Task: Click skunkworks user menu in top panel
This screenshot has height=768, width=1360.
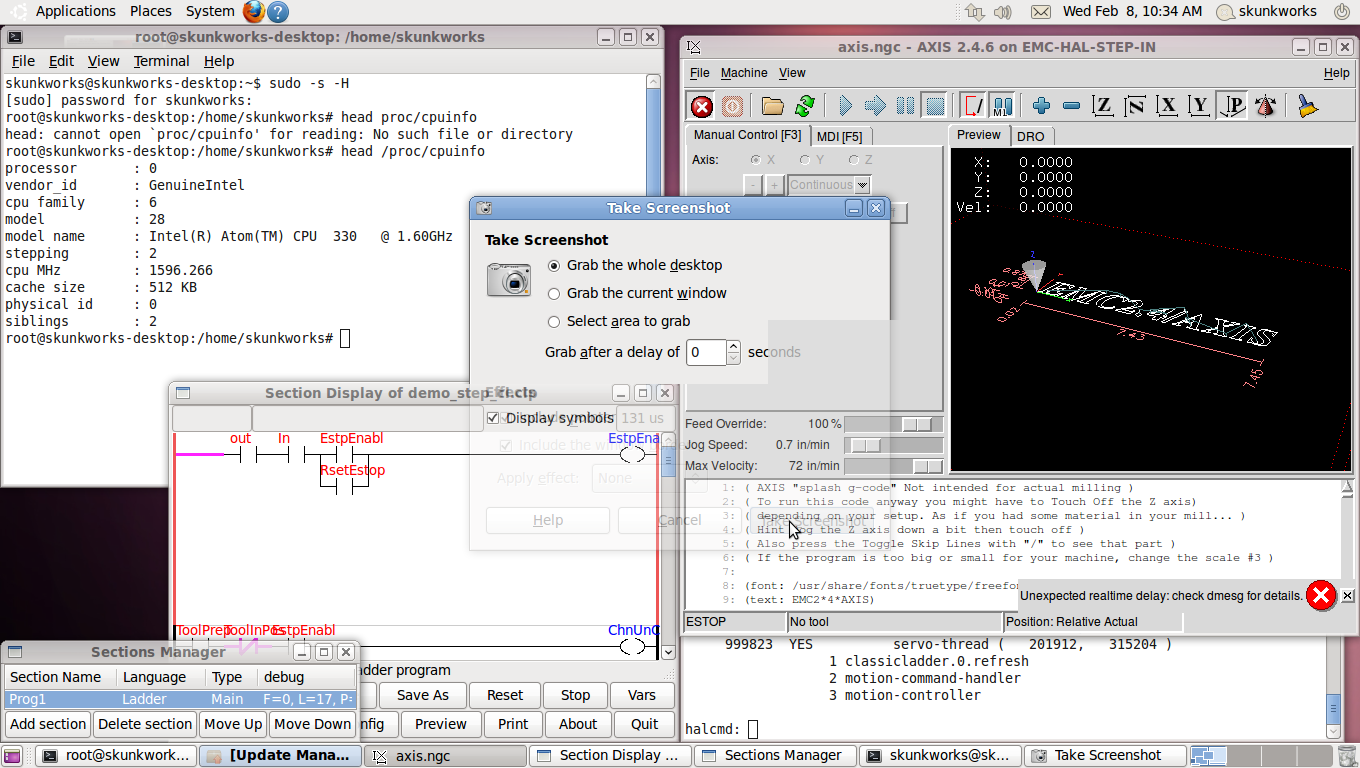Action: [x=1267, y=12]
